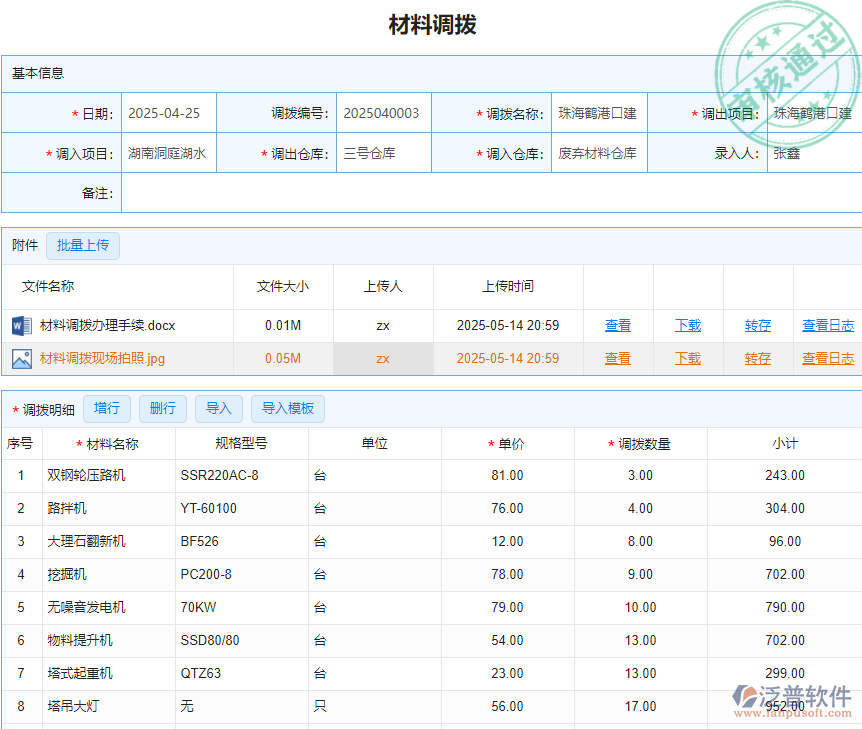Viewport: 862px width, 729px height.
Task: Click 增行 to add a detail row
Action: 107,408
